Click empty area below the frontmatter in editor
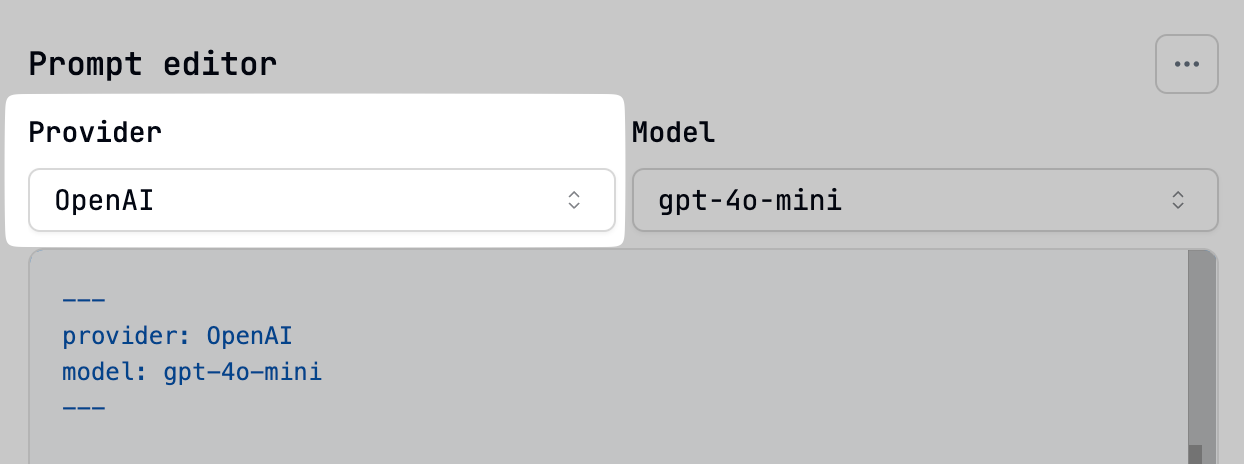The height and width of the screenshot is (464, 1244). point(600,443)
